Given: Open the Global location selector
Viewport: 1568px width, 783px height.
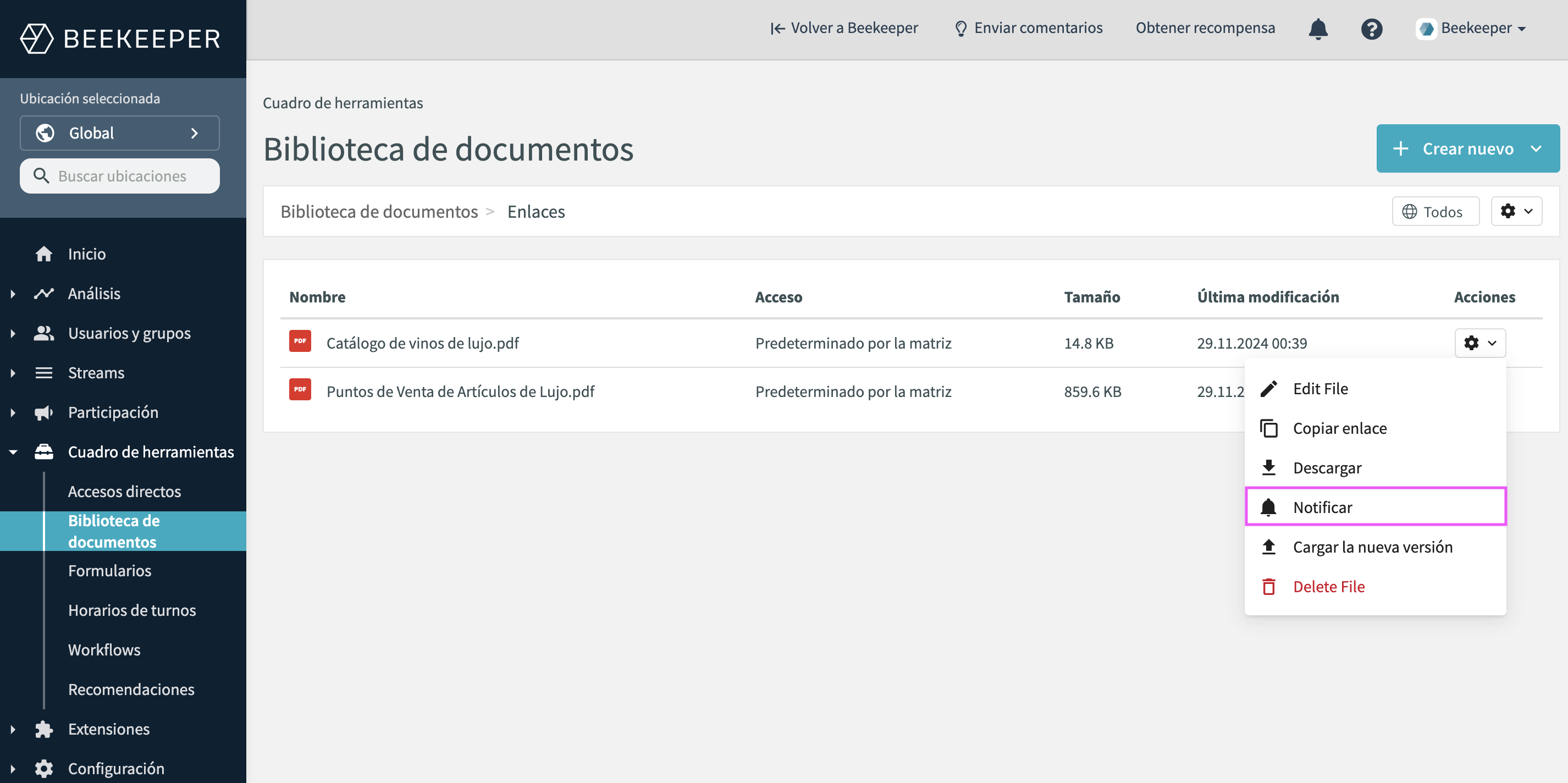Looking at the screenshot, I should pos(120,133).
